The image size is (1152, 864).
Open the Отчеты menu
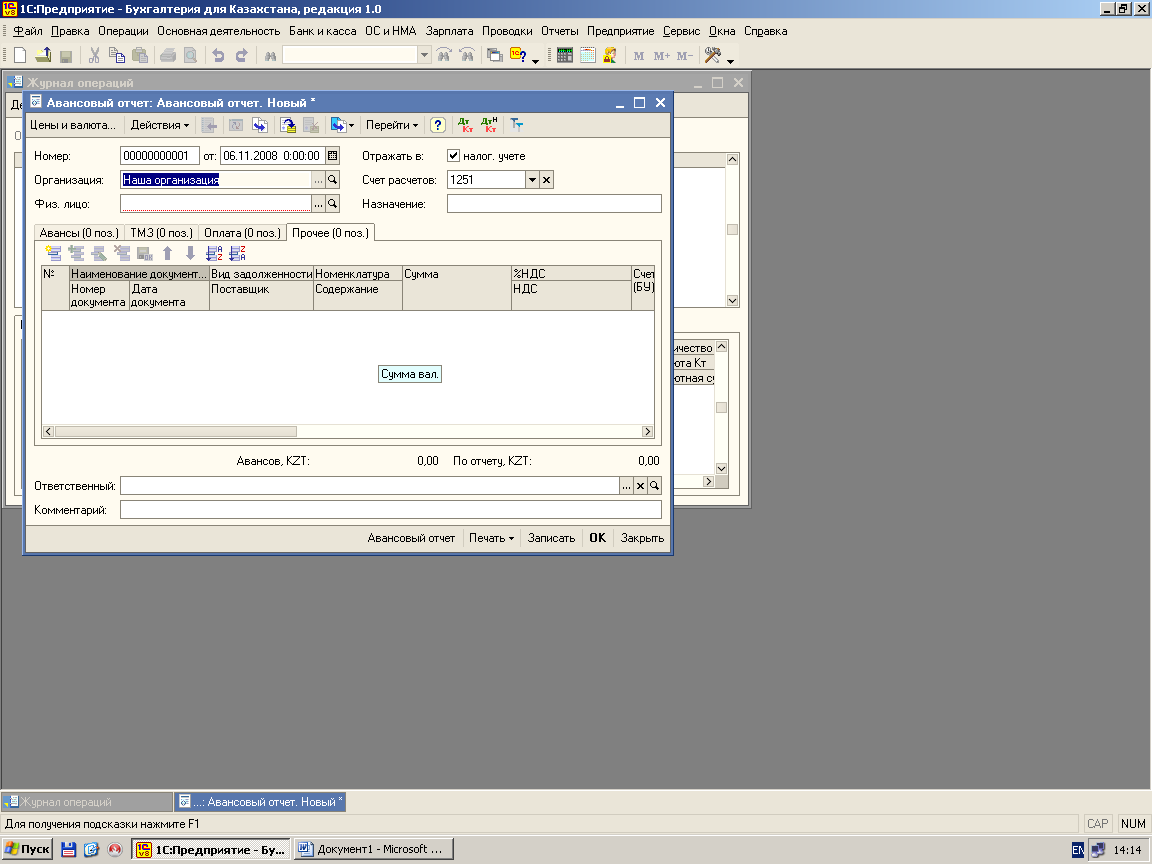(560, 31)
